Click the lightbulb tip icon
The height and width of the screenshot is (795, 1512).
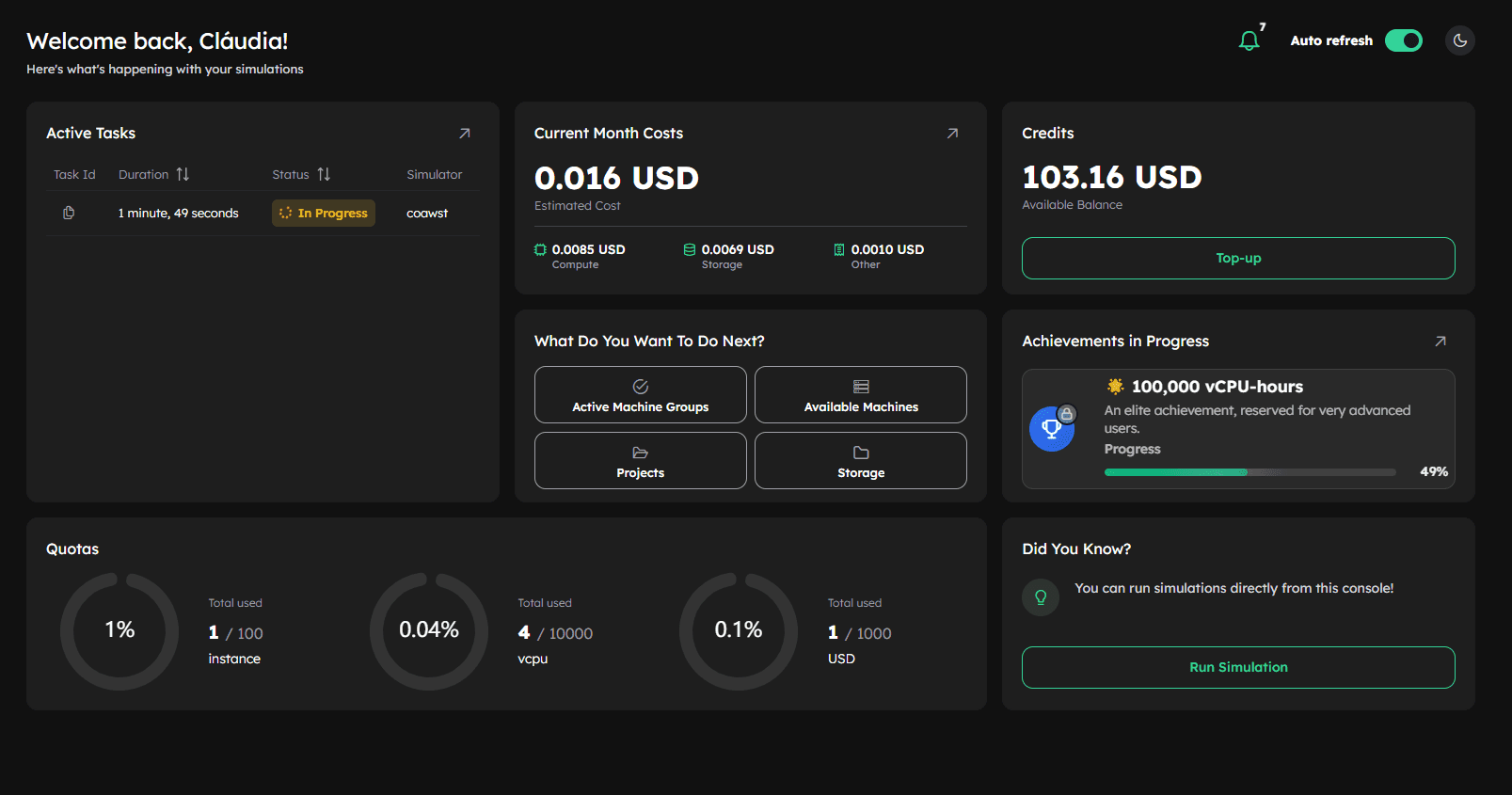[1041, 597]
